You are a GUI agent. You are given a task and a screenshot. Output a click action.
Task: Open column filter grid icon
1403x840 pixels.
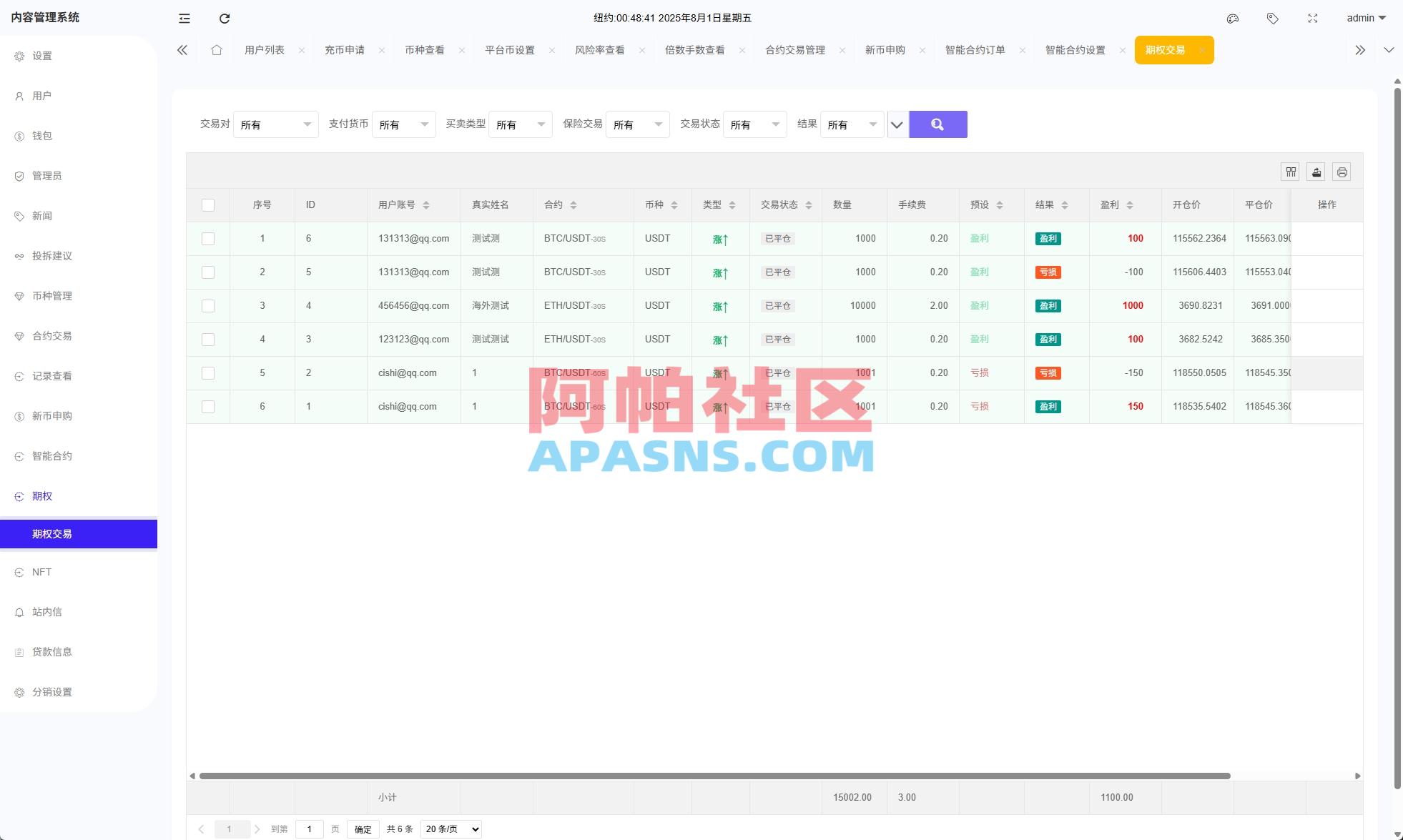tap(1291, 172)
